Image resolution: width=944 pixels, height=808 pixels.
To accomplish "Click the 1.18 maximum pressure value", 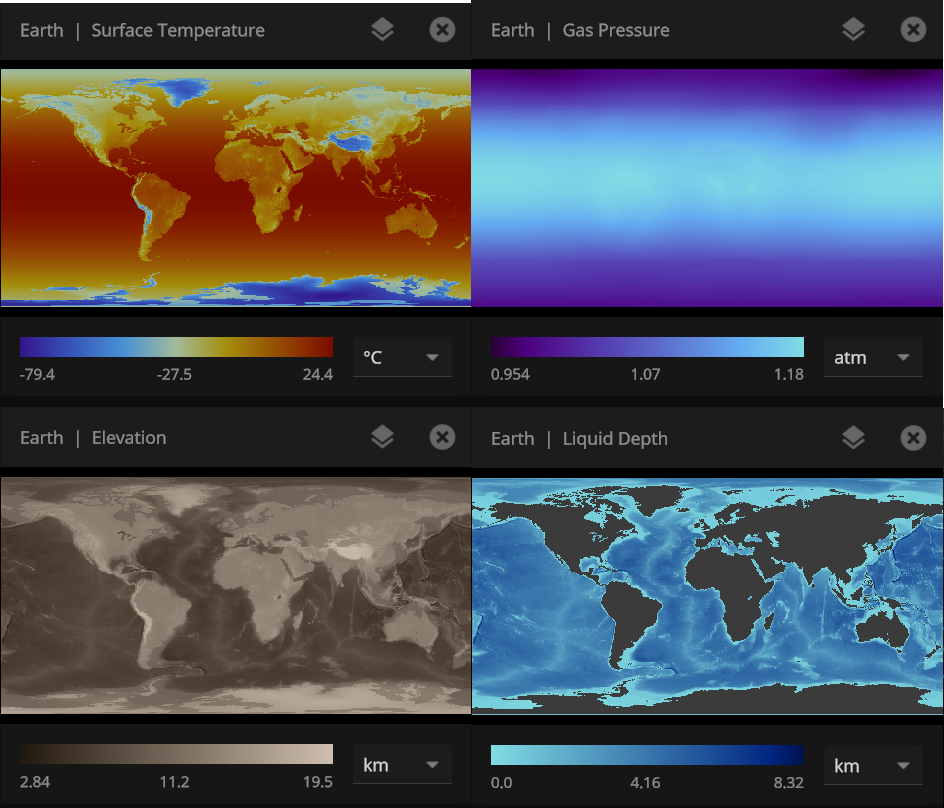I will [789, 374].
